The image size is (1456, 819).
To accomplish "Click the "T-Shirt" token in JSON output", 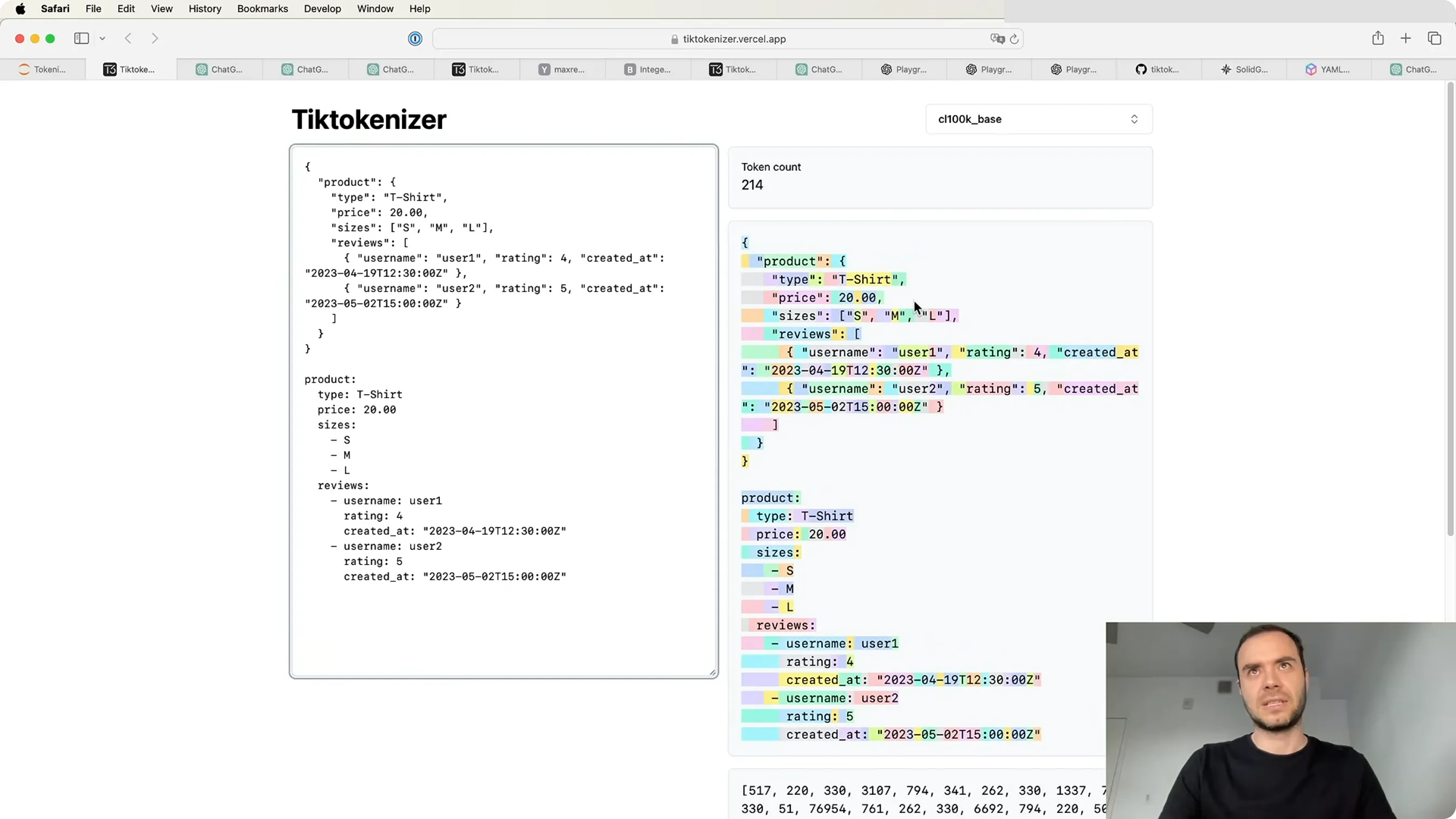I will tap(864, 279).
